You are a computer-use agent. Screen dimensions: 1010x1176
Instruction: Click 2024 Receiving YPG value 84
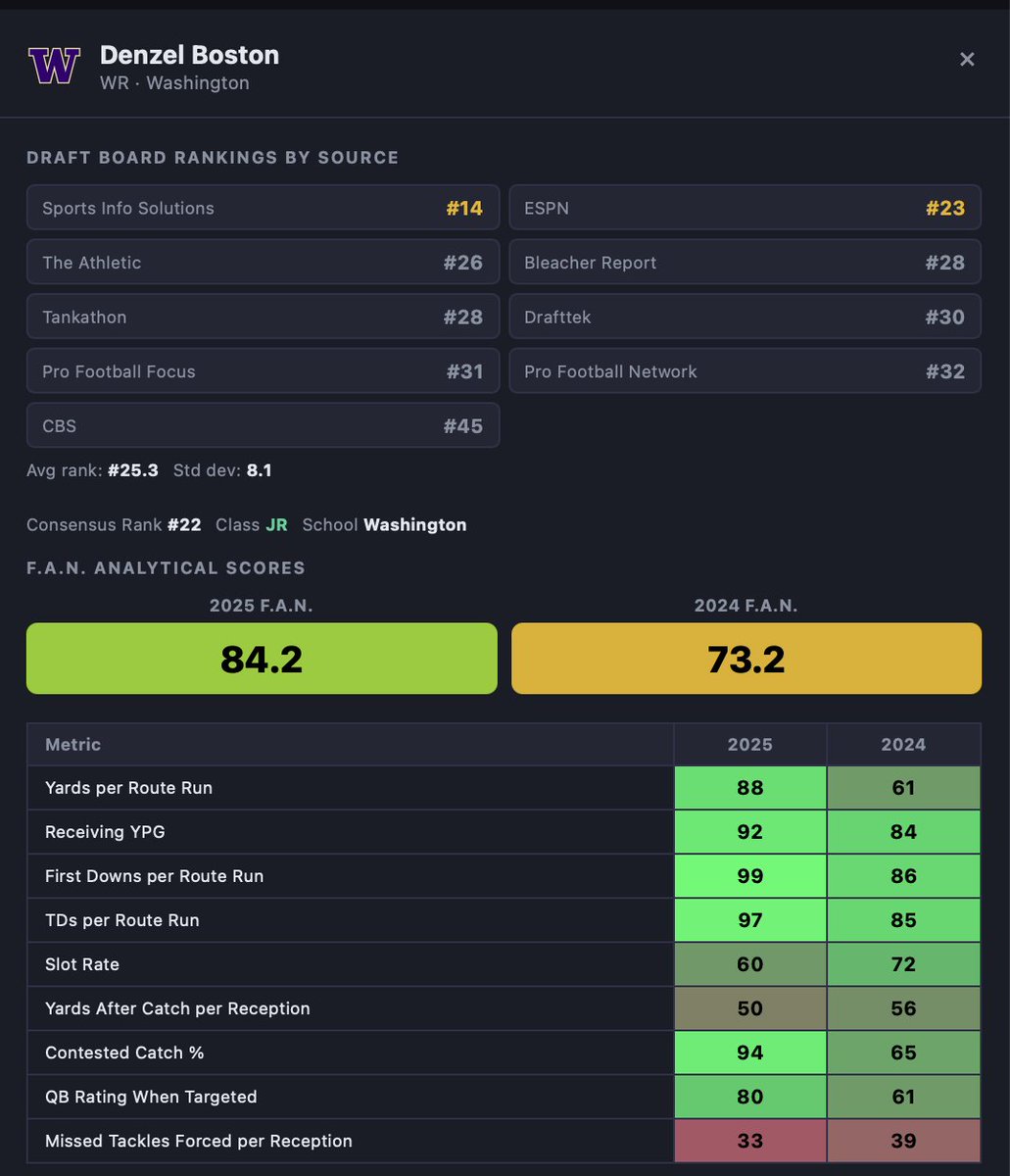pos(904,832)
